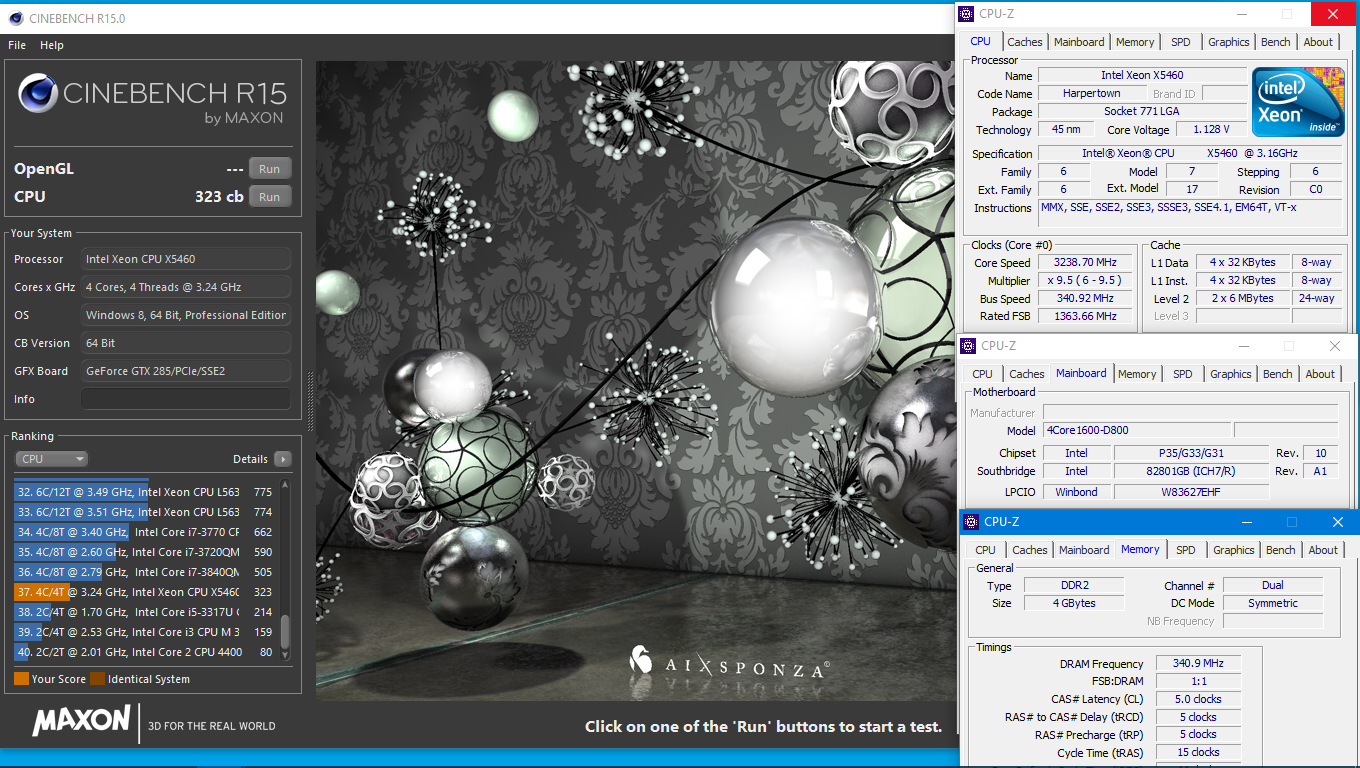
Task: Open Graphics tab in middle CPU-Z window
Action: click(1230, 374)
